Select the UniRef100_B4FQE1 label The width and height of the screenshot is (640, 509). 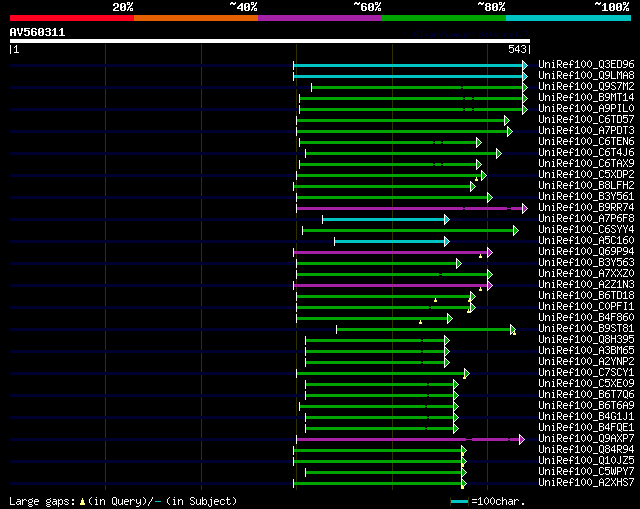point(586,428)
